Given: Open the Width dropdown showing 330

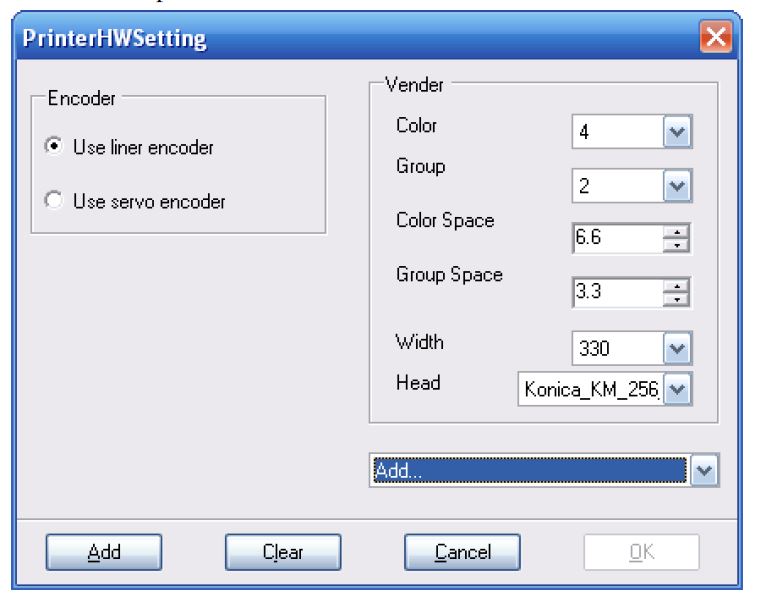Looking at the screenshot, I should pyautogui.click(x=679, y=348).
